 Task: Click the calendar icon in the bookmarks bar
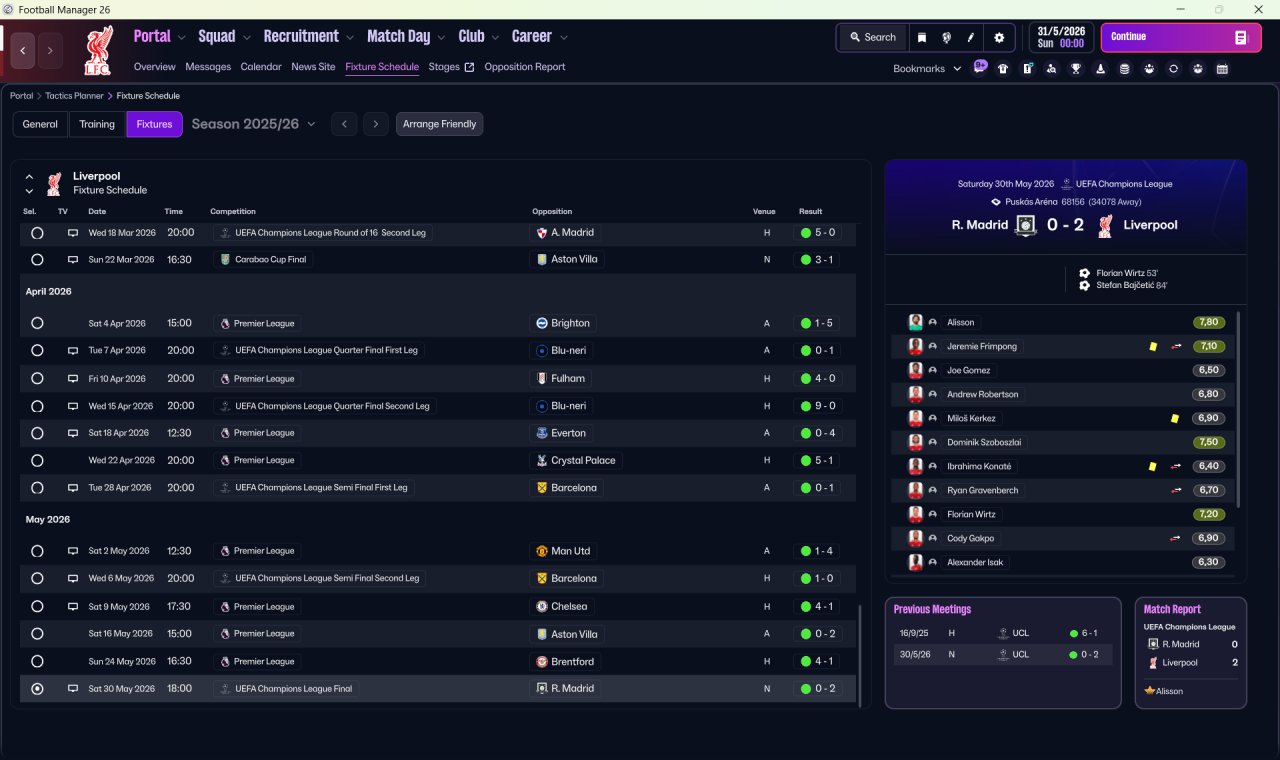(x=1222, y=69)
